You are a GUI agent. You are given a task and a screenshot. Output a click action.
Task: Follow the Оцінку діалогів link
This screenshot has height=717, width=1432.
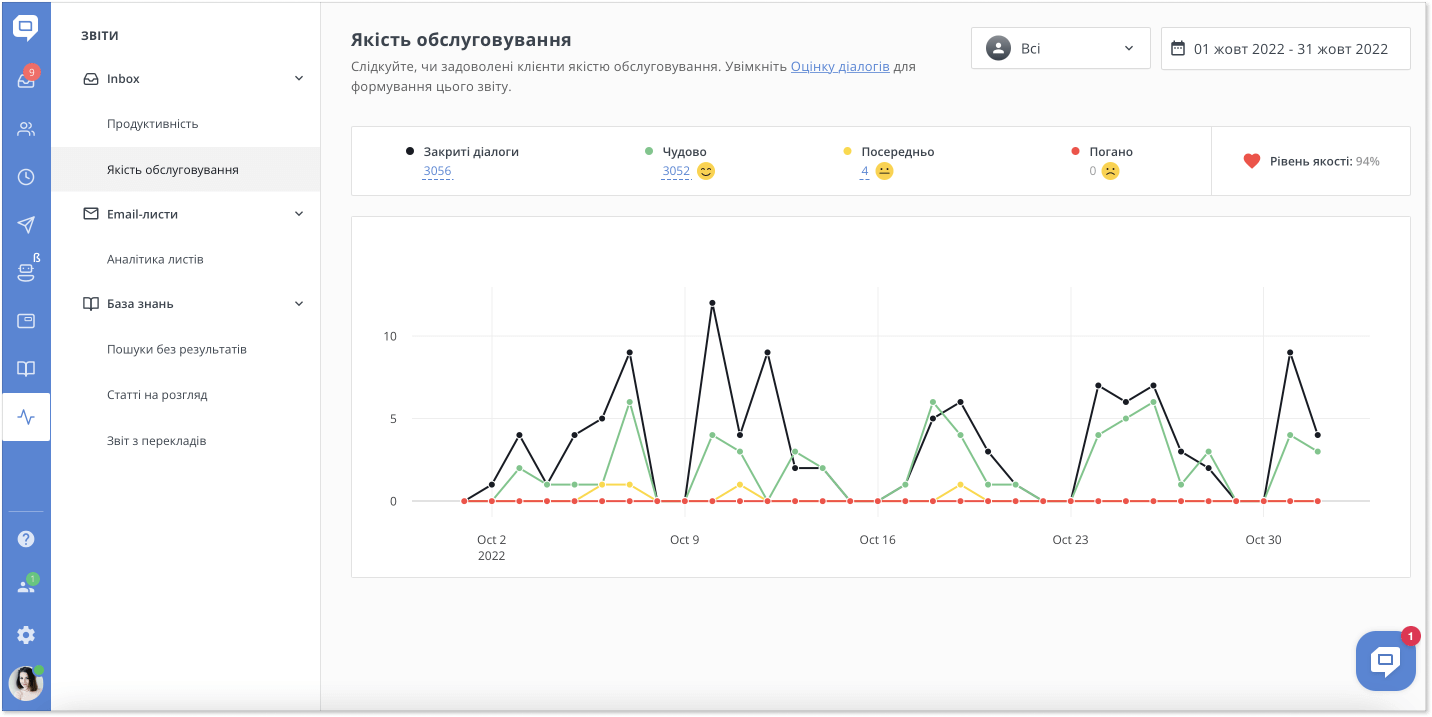[x=839, y=67]
